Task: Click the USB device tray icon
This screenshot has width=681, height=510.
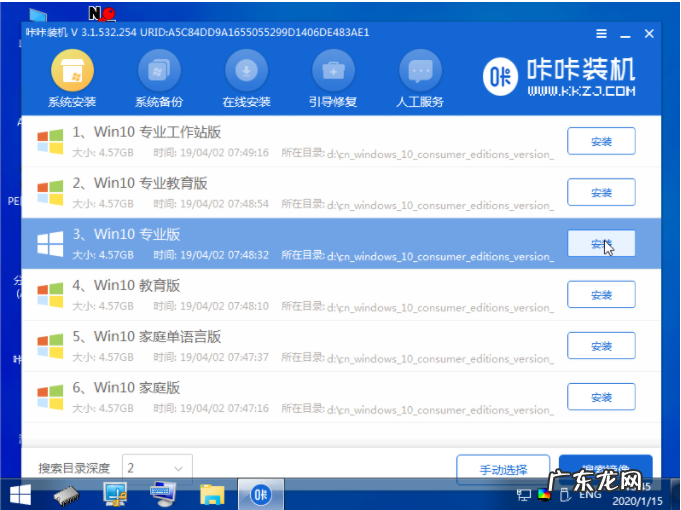Action: point(565,494)
